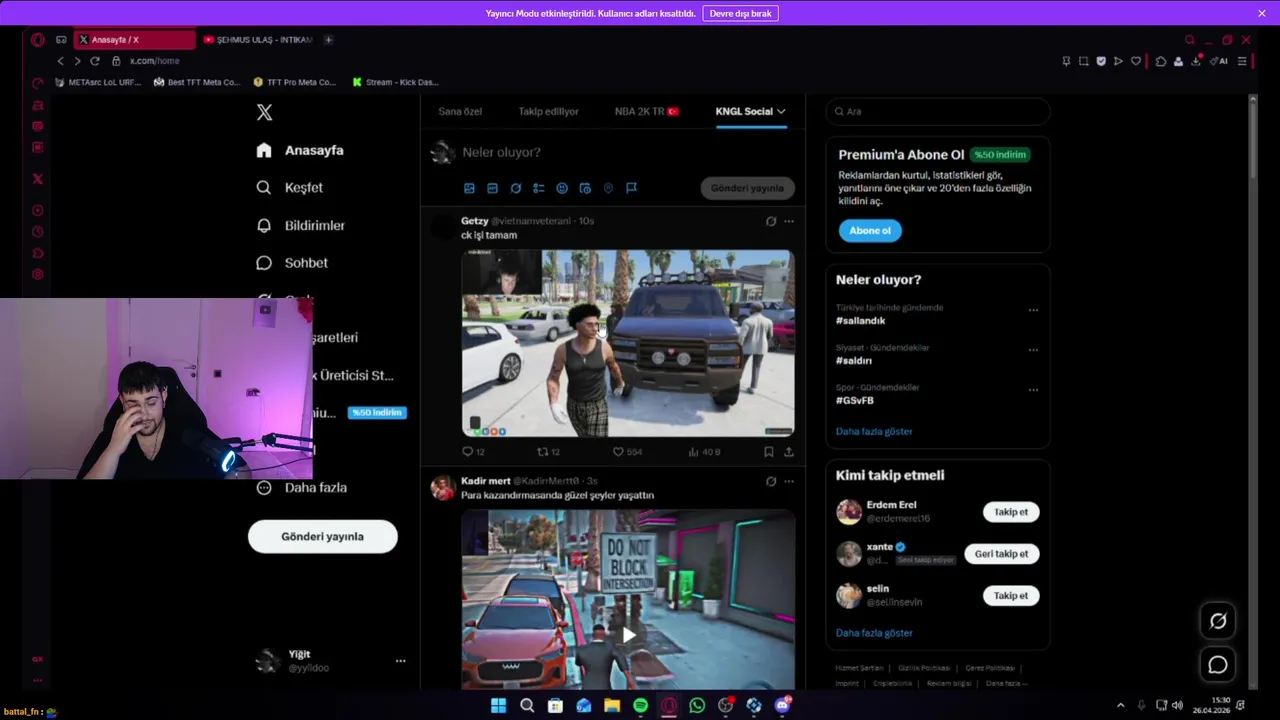Screen dimensions: 1280x720
Task: Reply to Getzy's post with 12 comments
Action: click(x=473, y=452)
